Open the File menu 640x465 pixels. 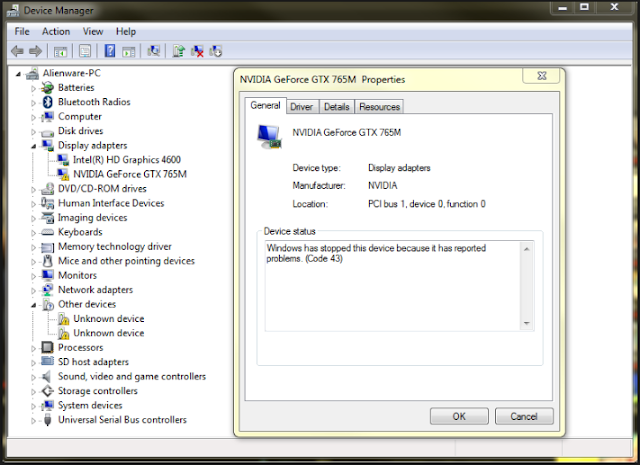[x=22, y=31]
